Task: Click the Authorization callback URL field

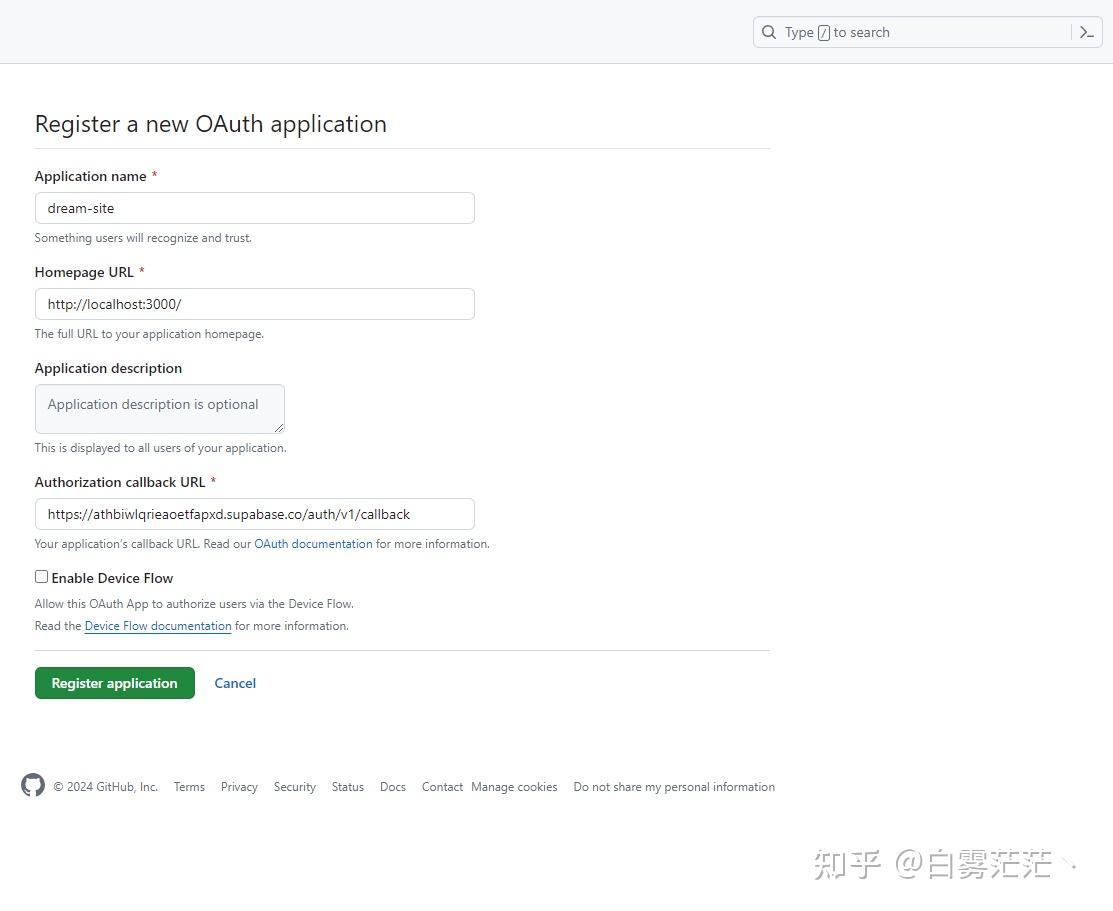Action: coord(254,514)
